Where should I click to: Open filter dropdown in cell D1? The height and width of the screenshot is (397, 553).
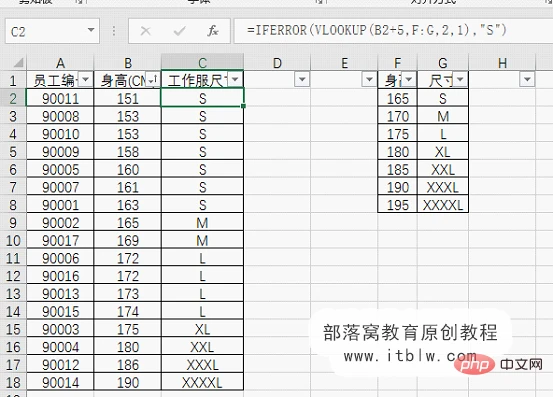click(x=302, y=79)
